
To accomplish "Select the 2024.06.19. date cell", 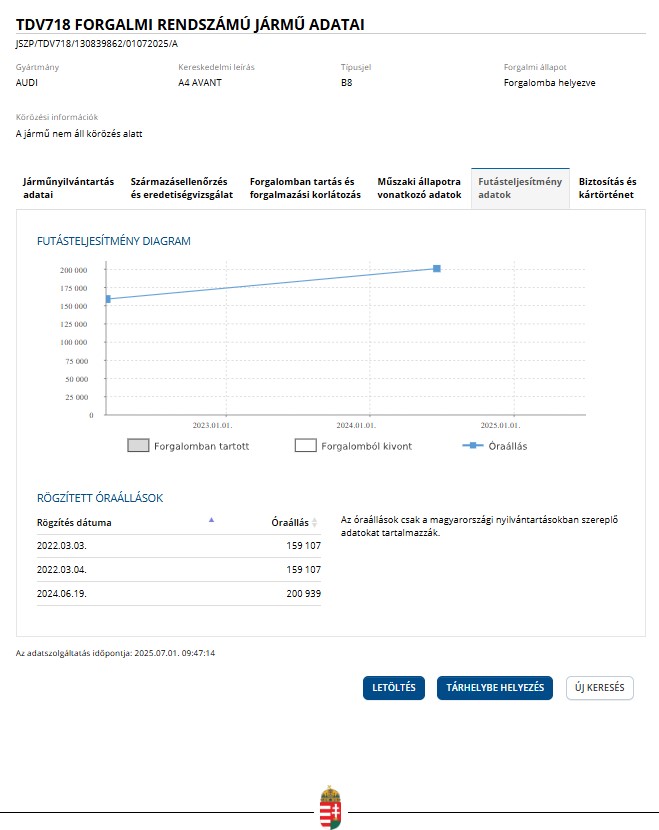I will click(61, 593).
